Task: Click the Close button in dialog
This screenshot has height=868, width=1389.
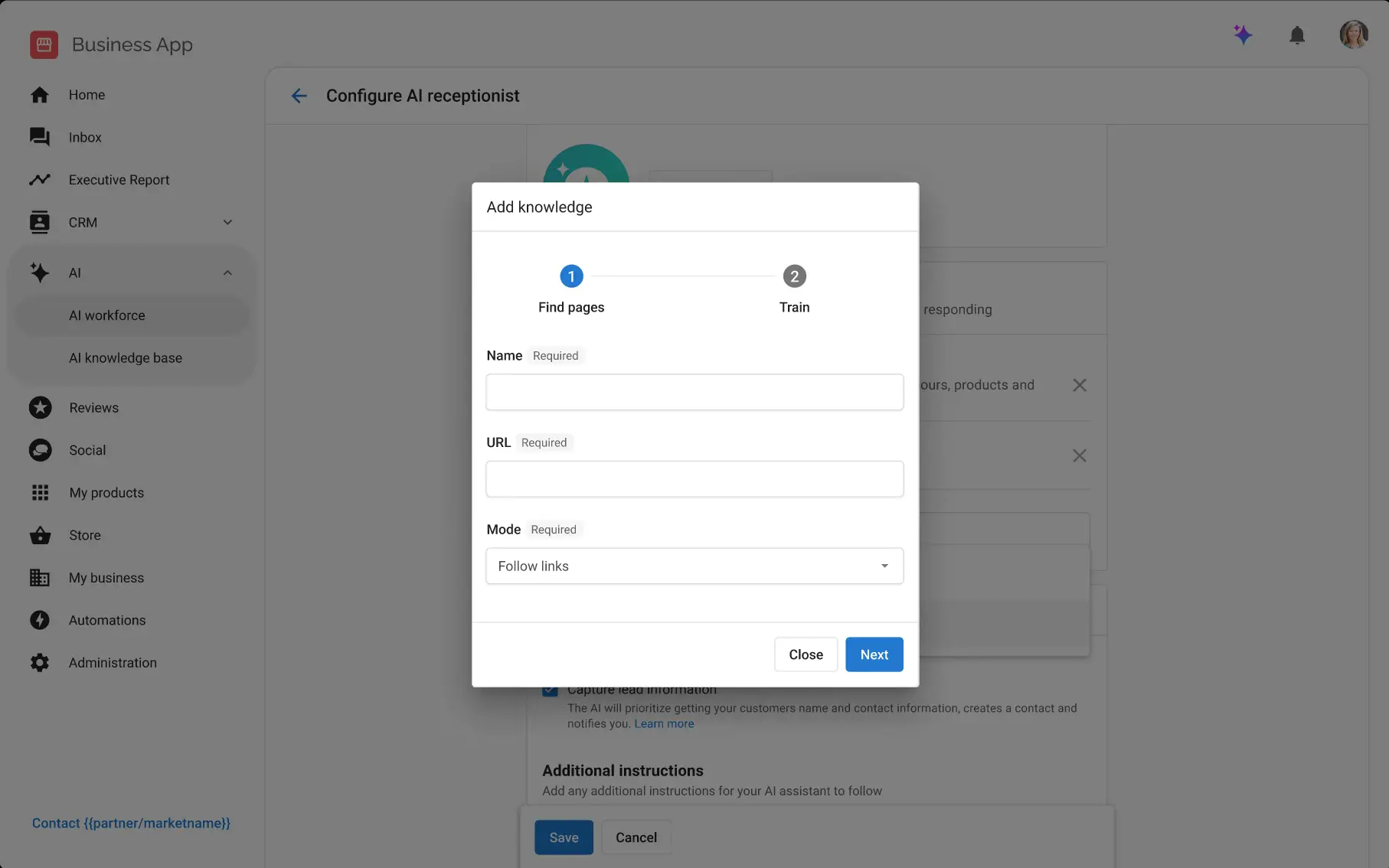Action: [806, 654]
